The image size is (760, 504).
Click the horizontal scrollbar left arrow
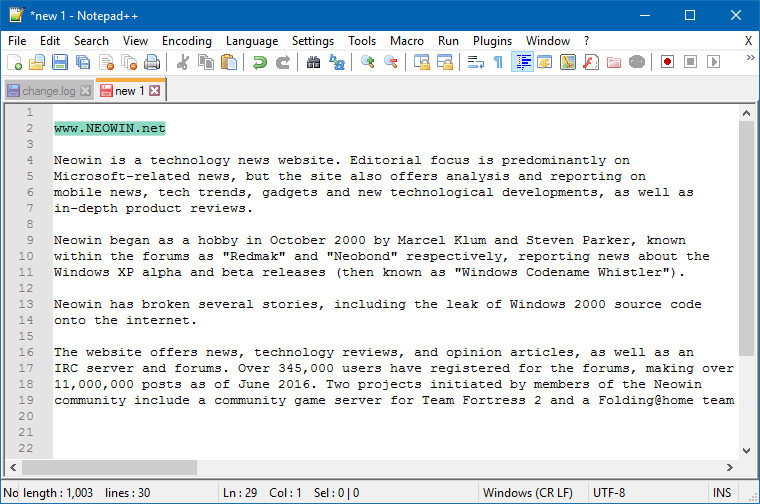coord(13,468)
